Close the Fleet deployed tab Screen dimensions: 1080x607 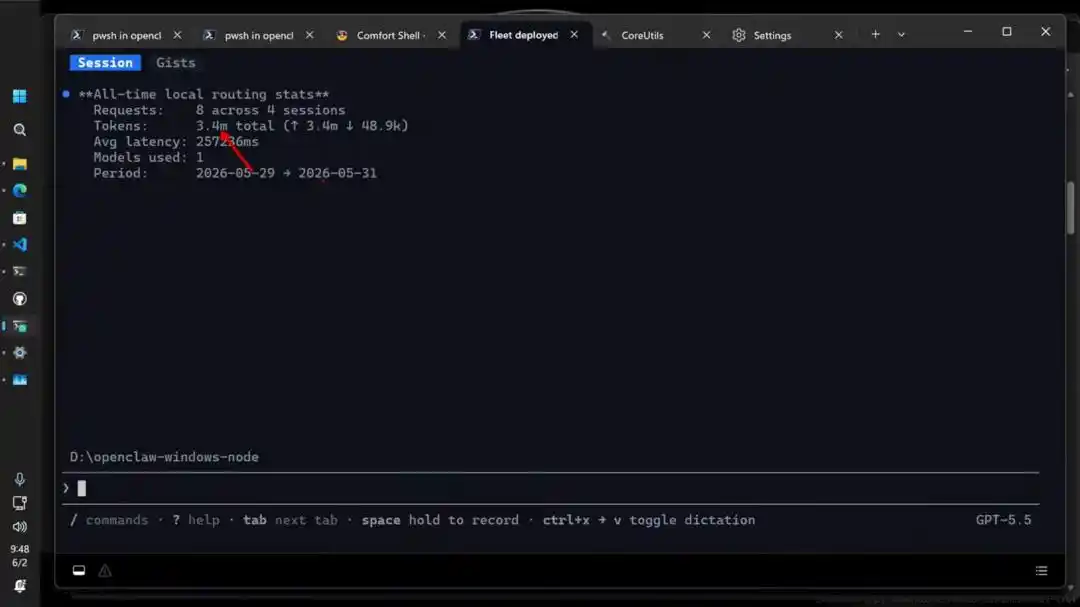(574, 34)
